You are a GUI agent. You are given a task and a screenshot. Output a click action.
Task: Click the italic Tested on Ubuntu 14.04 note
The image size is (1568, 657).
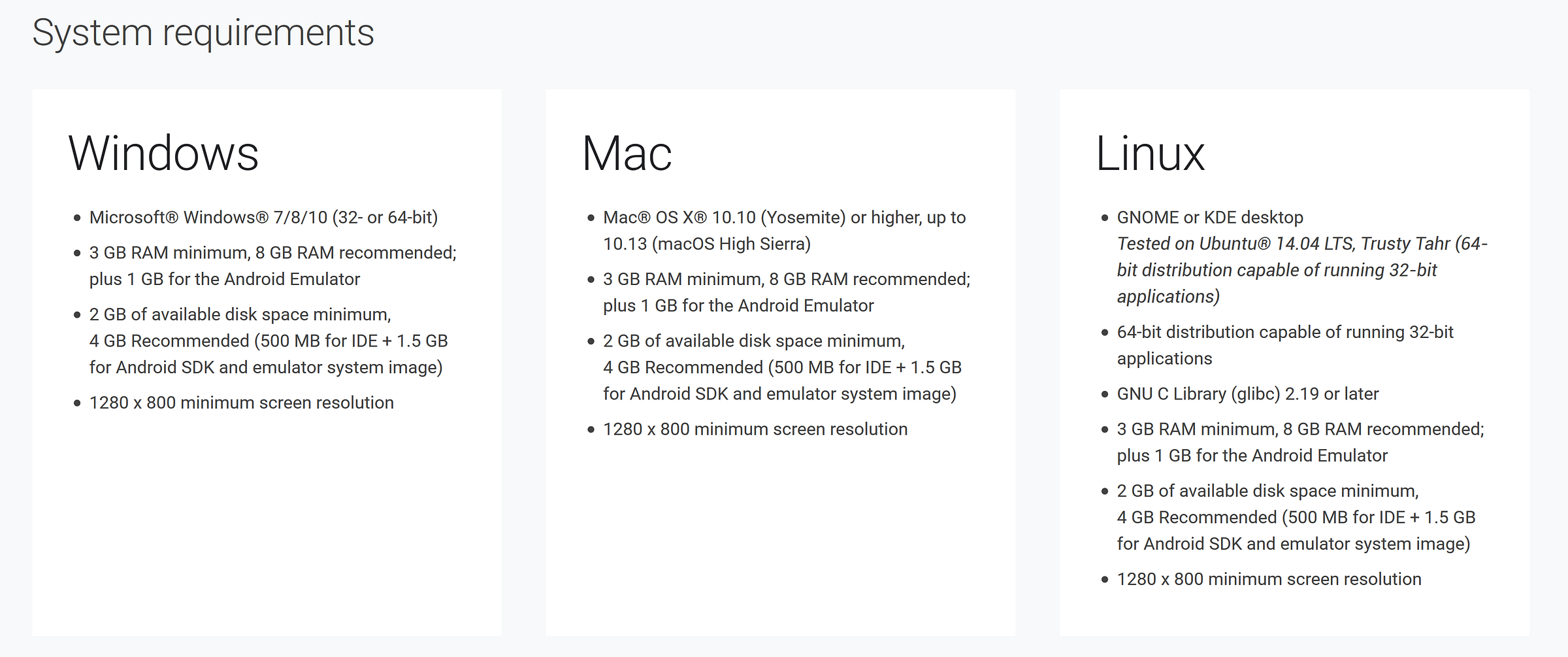tap(1302, 270)
